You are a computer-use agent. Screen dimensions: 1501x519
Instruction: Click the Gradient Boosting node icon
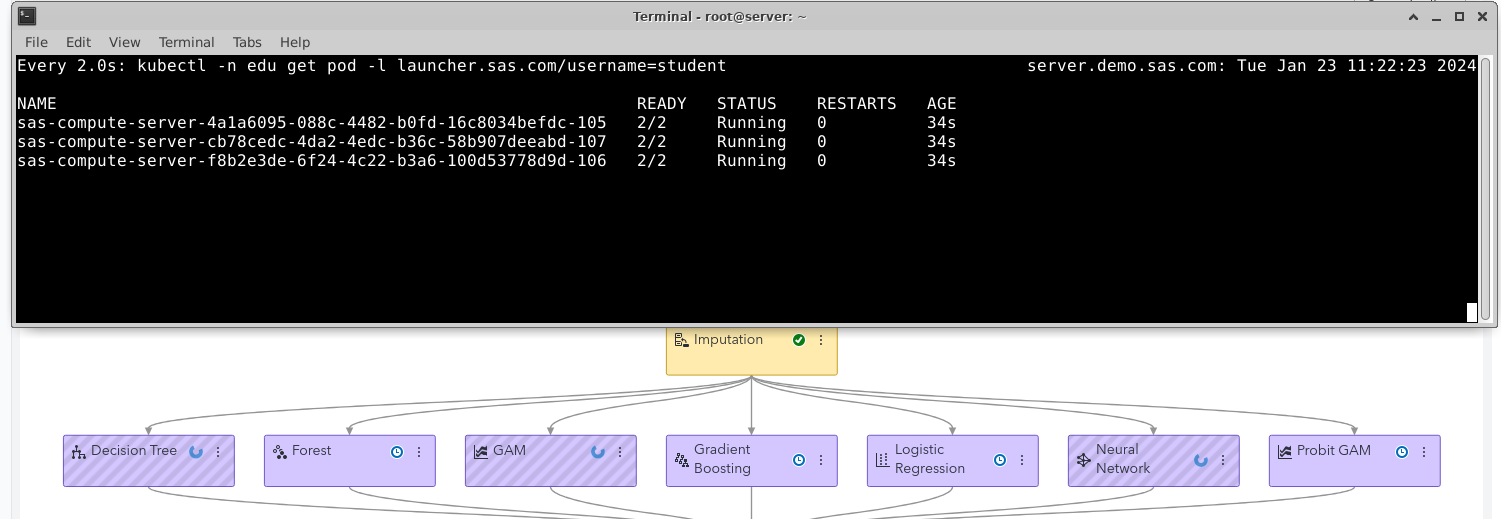coord(682,460)
